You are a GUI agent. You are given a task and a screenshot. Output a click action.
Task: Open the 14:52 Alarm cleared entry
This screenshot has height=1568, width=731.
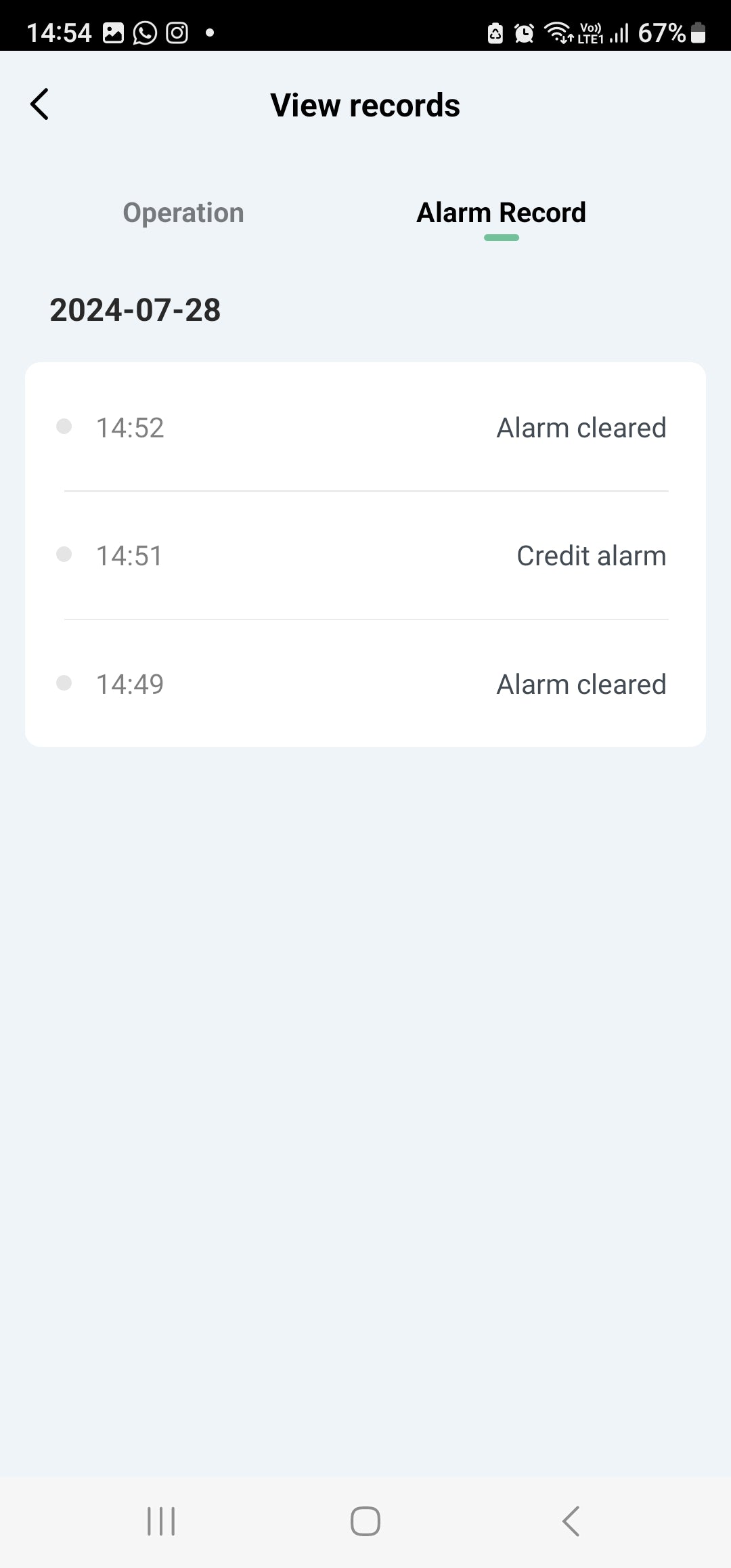(x=365, y=427)
